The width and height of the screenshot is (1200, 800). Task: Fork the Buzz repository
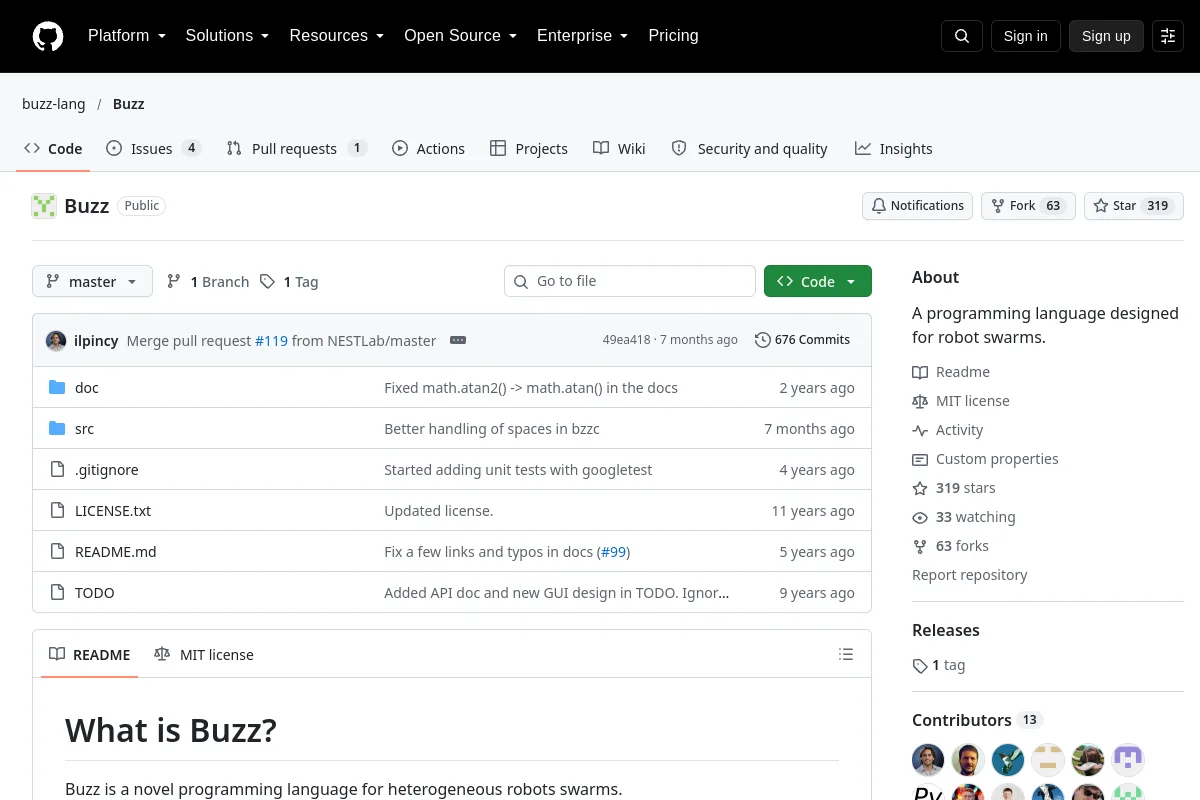[1028, 206]
